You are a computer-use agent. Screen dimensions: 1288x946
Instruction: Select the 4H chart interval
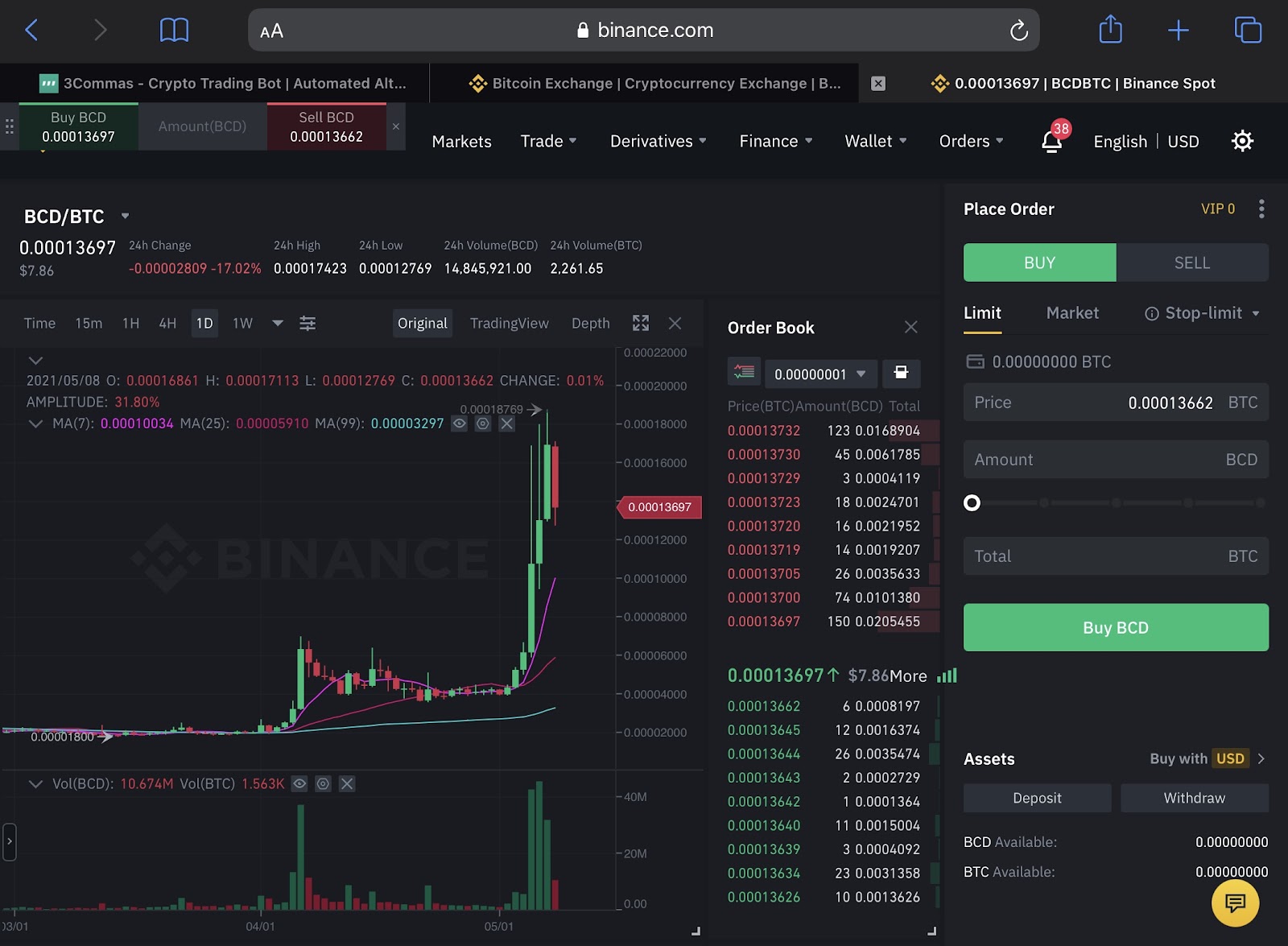tap(167, 323)
